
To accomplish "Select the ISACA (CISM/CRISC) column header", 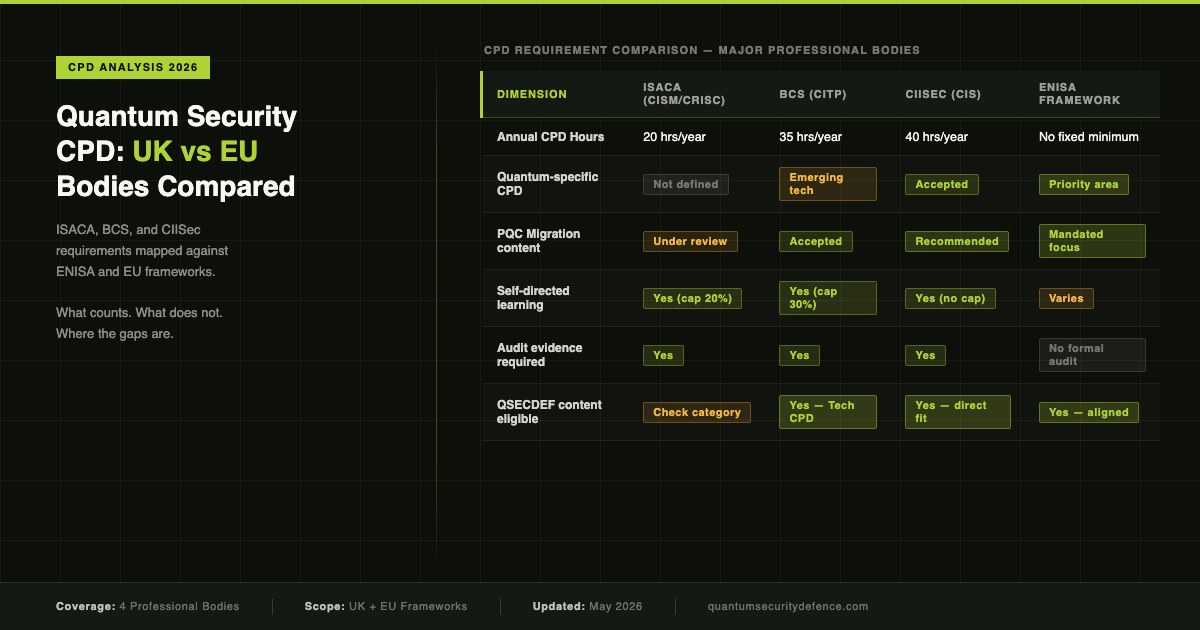I will 684,94.
